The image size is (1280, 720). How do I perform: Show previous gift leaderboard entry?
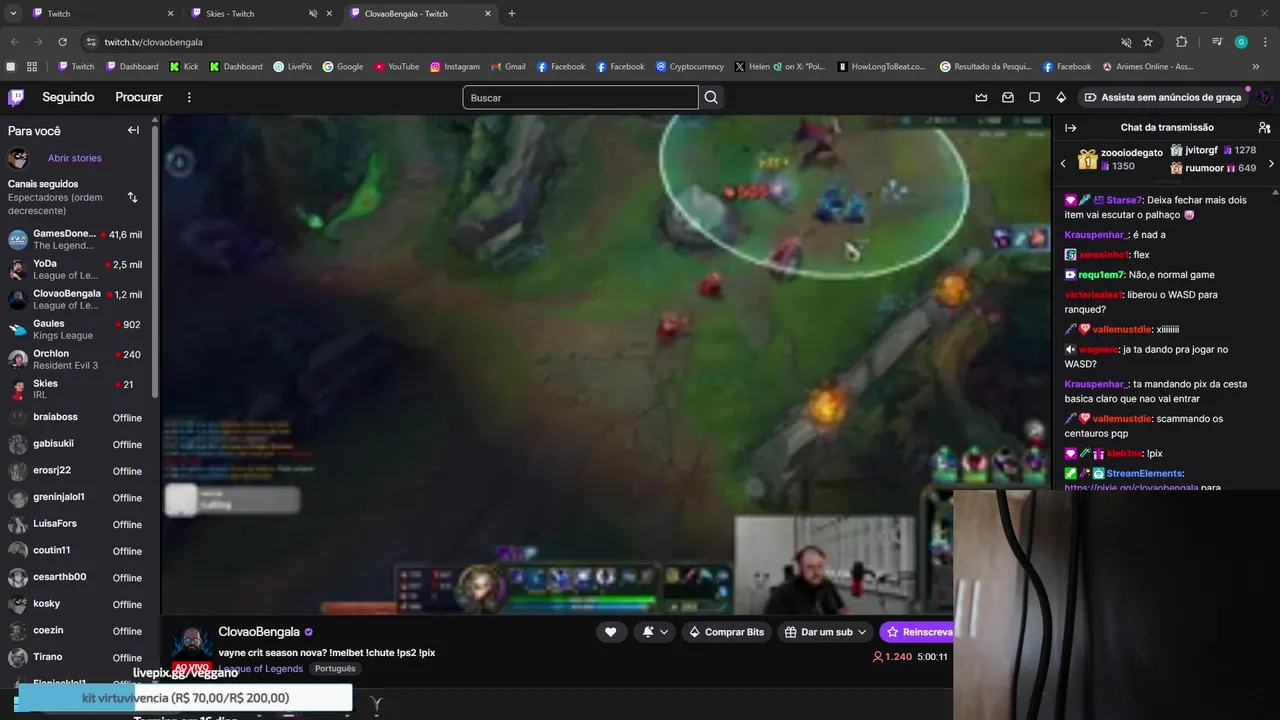(x=1063, y=163)
